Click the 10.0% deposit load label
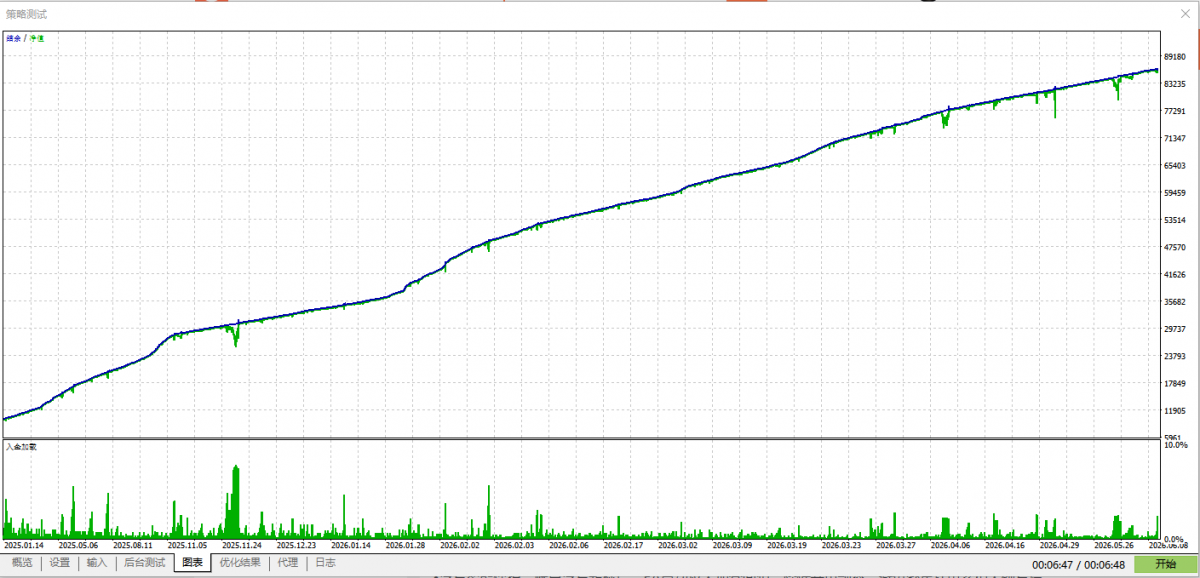Viewport: 1200px width, 578px height. click(1174, 445)
